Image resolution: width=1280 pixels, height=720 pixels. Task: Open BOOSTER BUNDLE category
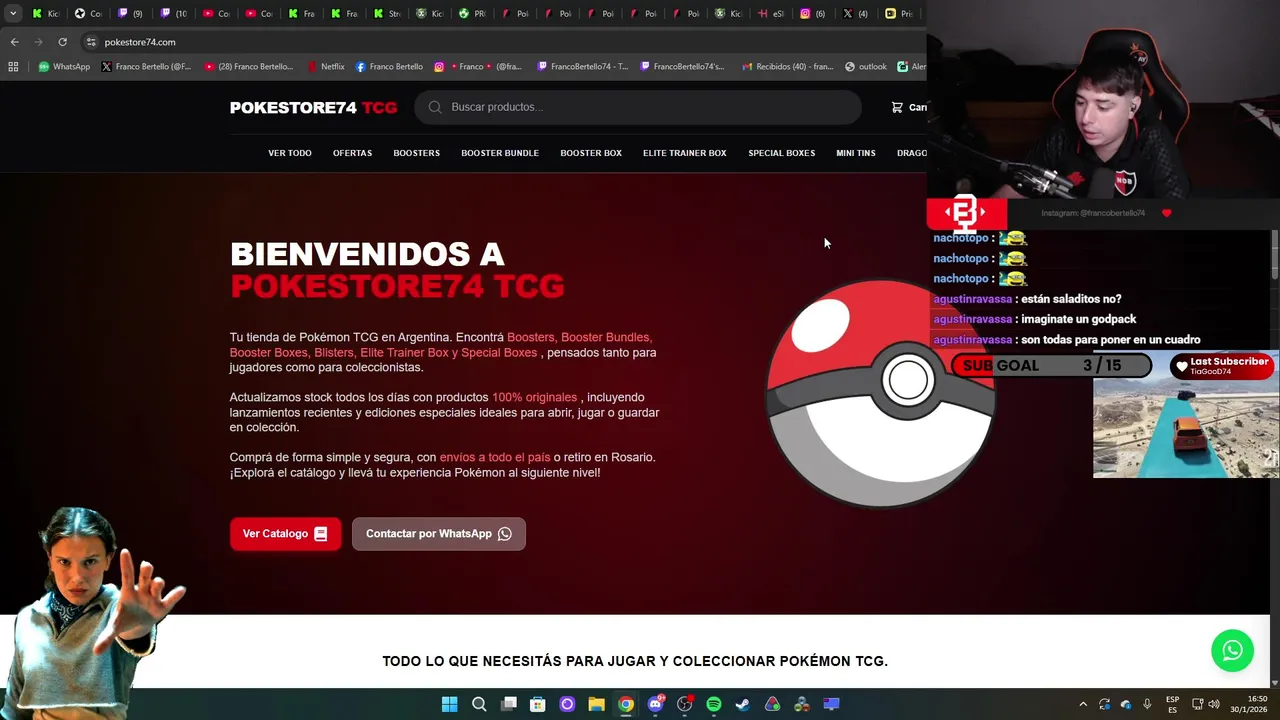point(500,153)
